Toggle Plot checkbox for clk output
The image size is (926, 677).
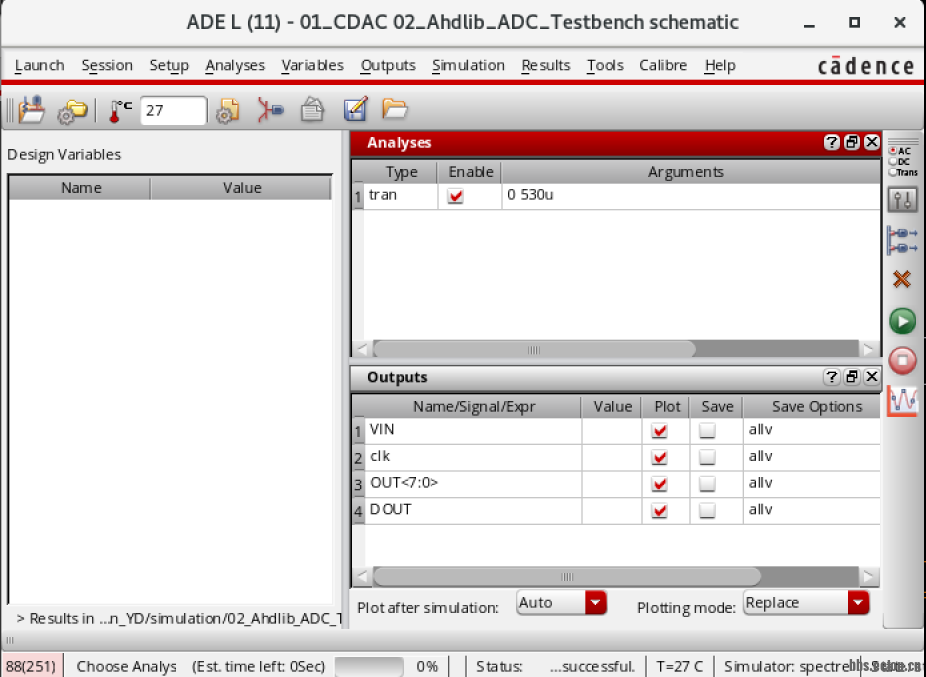660,457
